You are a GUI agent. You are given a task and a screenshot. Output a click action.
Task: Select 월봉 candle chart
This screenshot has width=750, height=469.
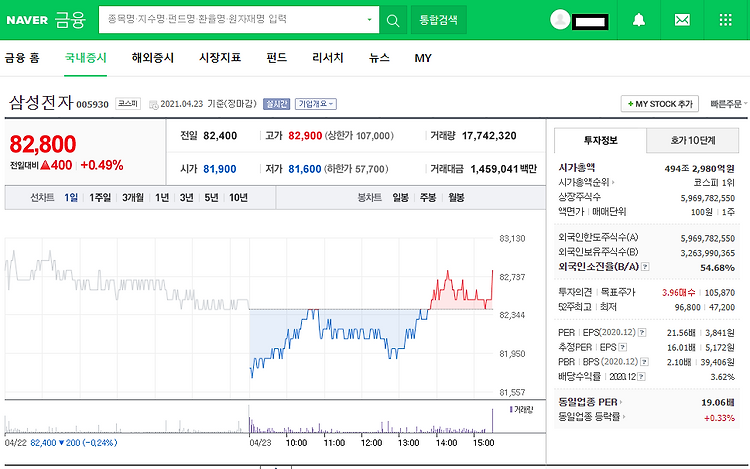pyautogui.click(x=456, y=197)
